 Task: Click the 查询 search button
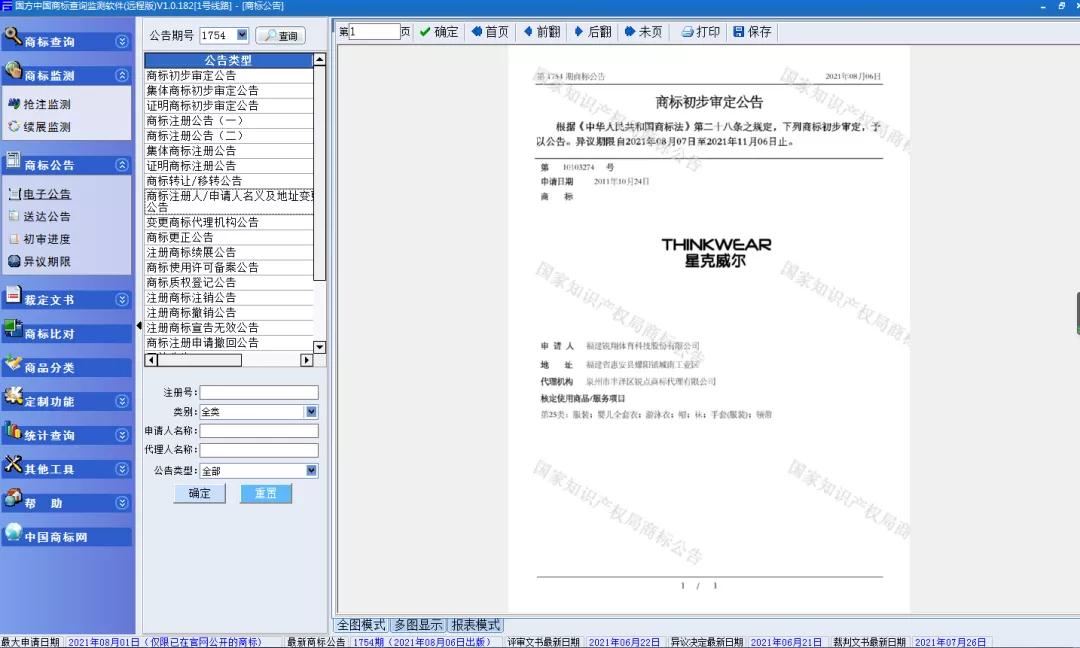[280, 36]
